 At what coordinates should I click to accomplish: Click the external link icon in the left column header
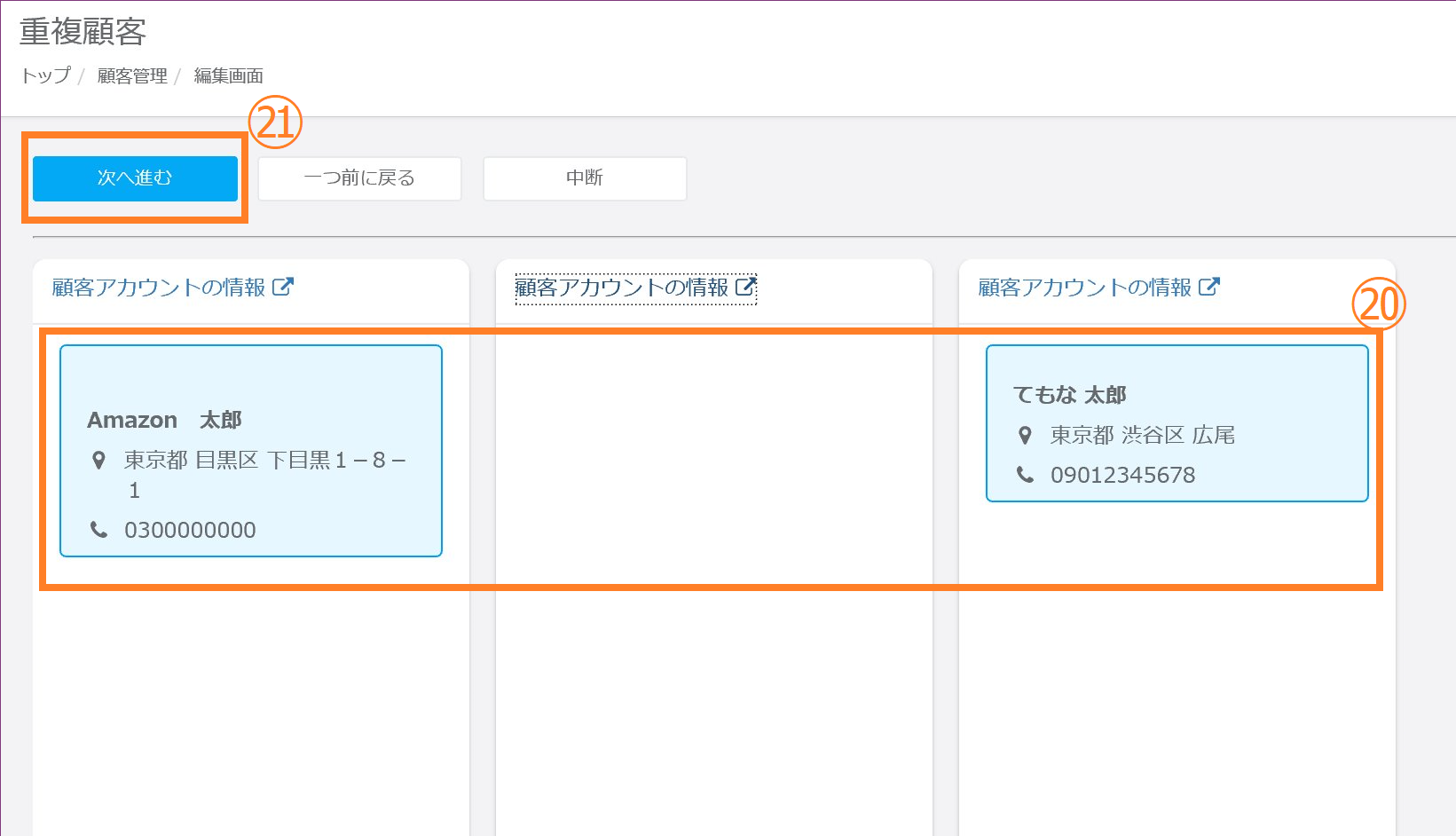click(x=283, y=287)
